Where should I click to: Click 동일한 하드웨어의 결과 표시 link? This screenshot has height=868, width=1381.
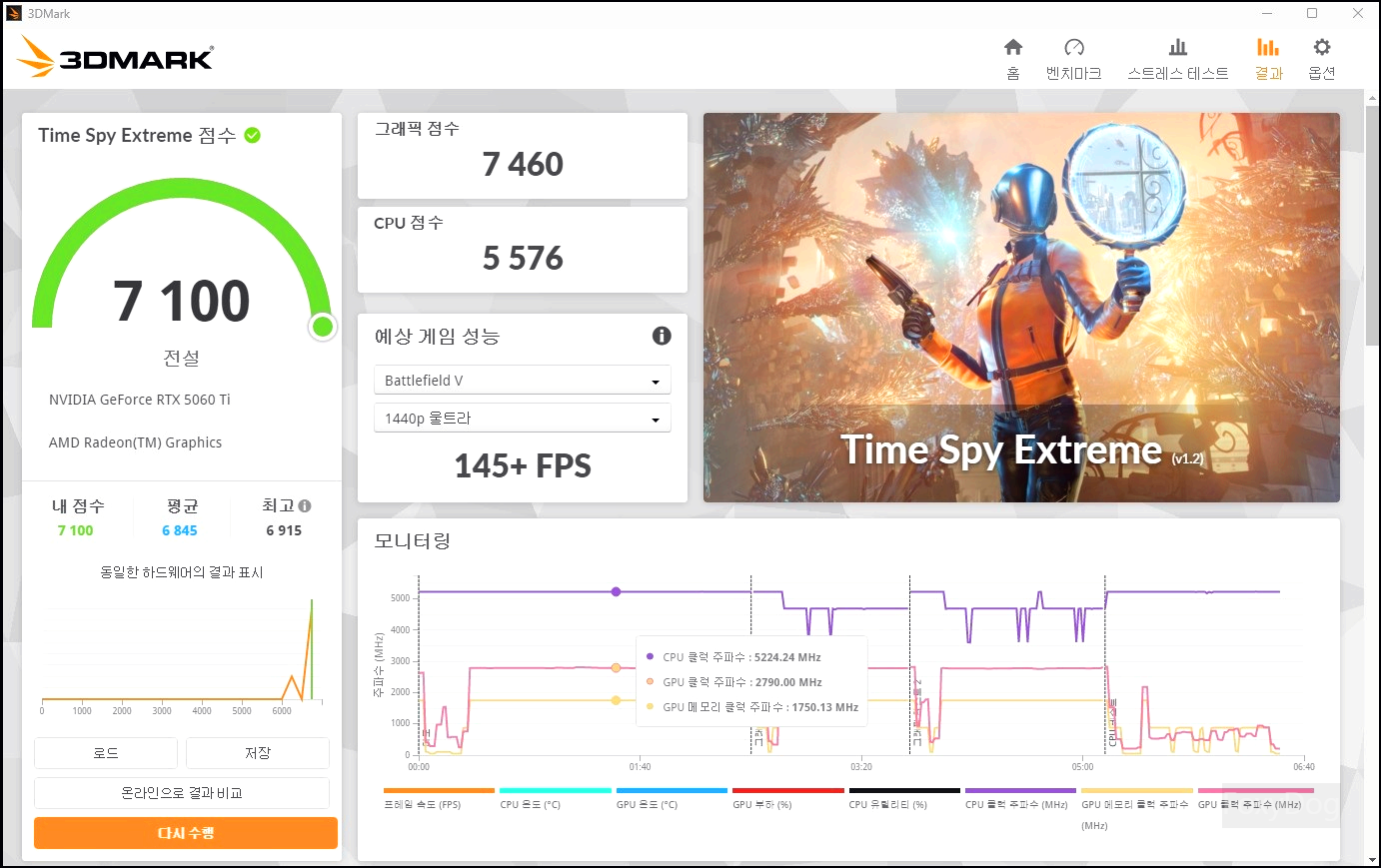(182, 572)
